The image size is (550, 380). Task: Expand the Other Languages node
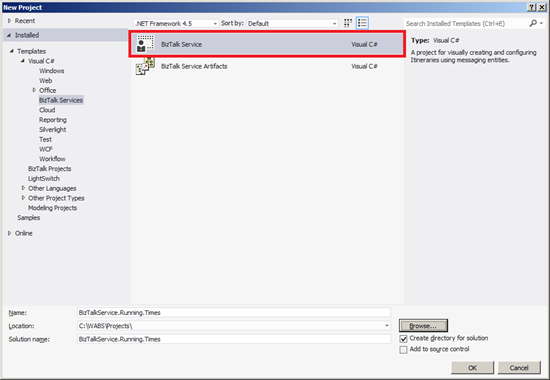(23, 188)
